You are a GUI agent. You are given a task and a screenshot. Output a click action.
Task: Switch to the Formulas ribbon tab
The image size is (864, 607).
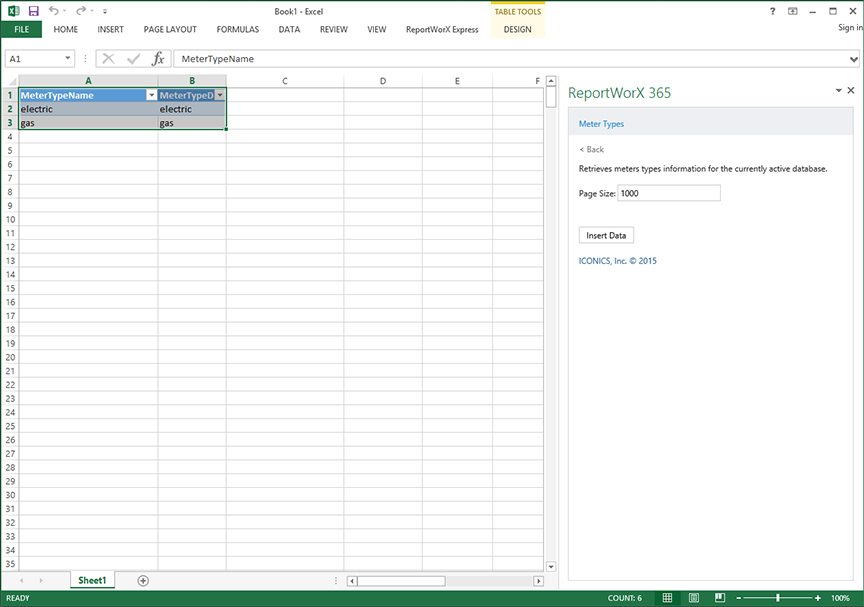[x=237, y=30]
